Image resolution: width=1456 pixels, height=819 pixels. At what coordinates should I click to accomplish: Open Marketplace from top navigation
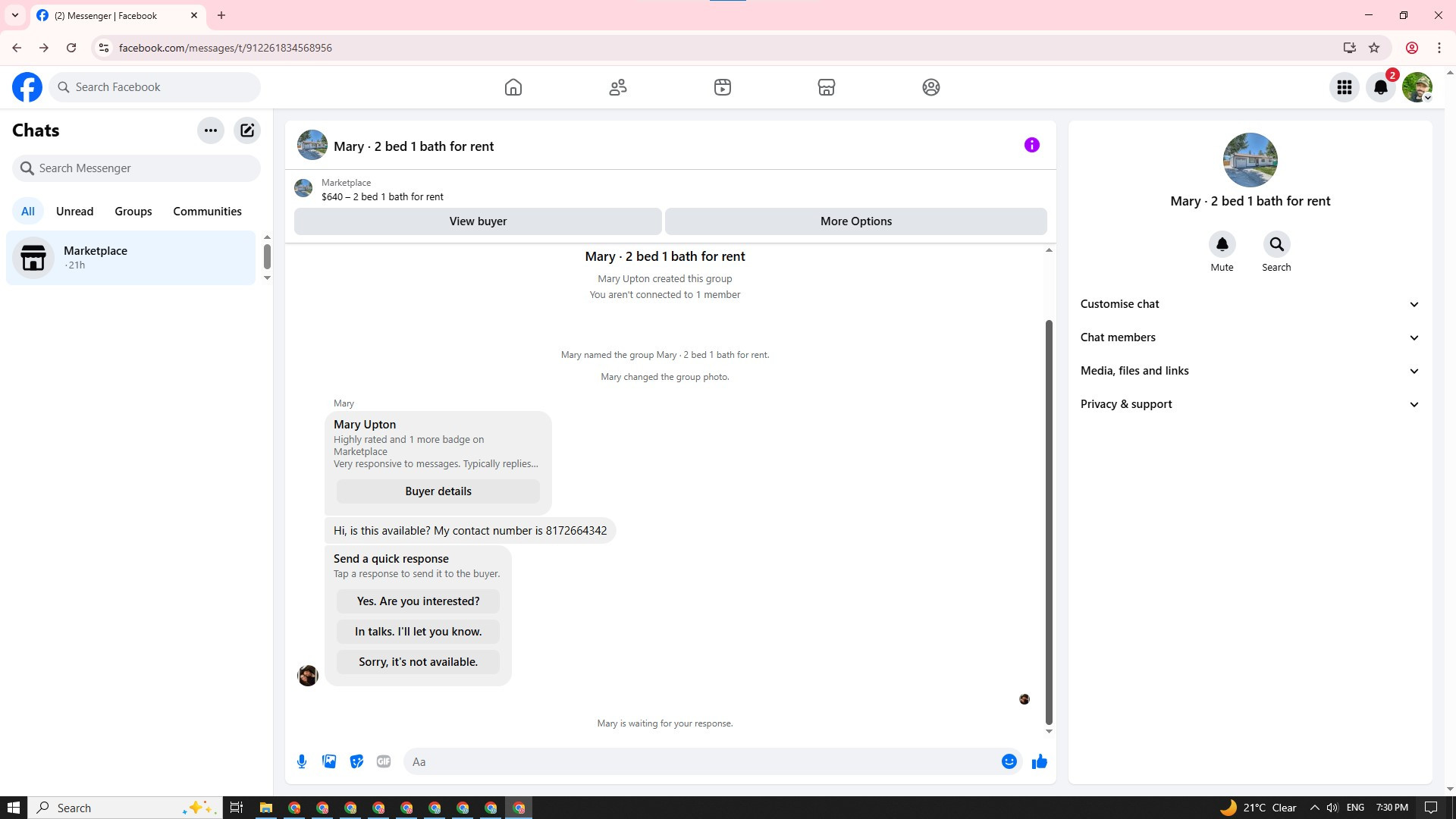[x=827, y=87]
